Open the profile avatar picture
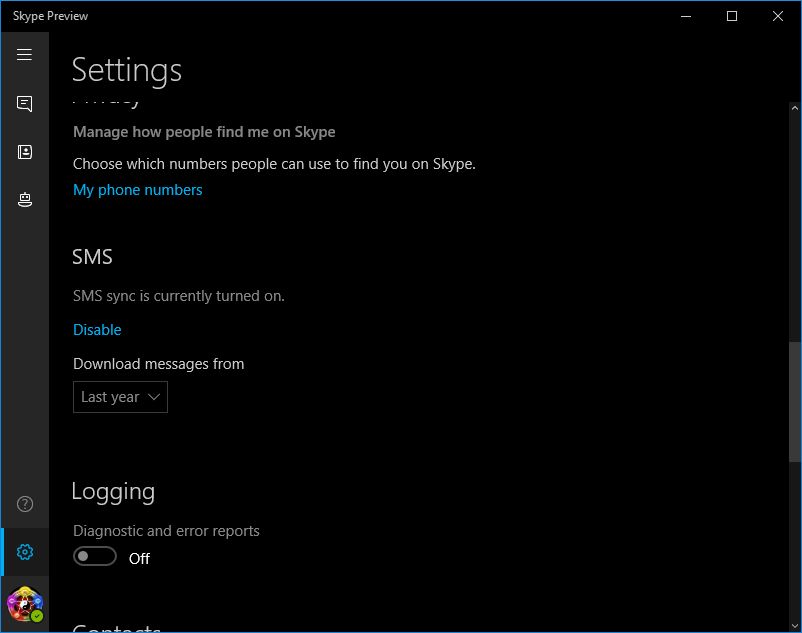Screen dimensions: 802x633 point(25,604)
